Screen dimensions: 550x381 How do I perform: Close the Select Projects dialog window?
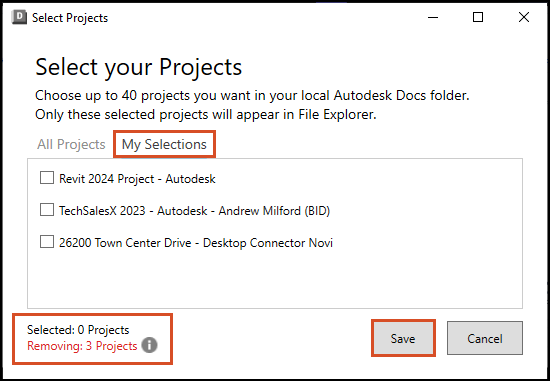pos(524,17)
